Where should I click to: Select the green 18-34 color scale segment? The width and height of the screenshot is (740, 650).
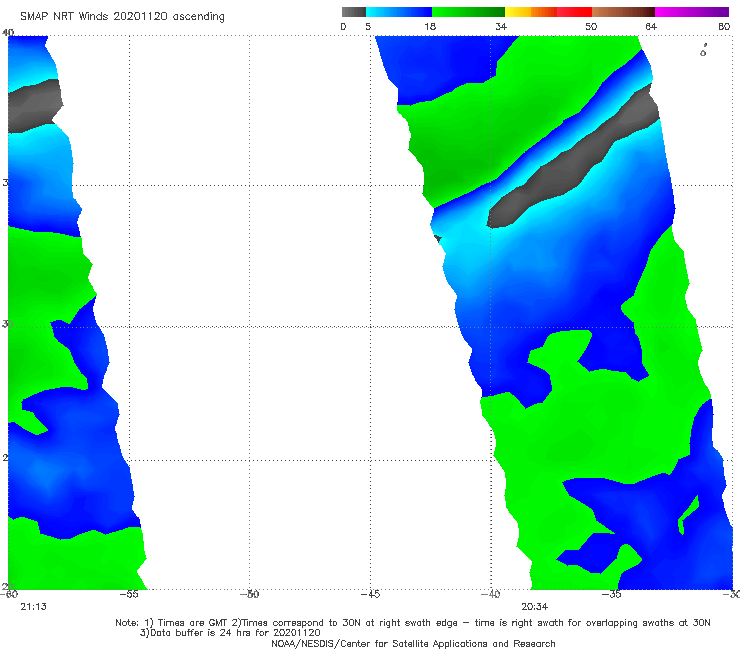tap(468, 12)
